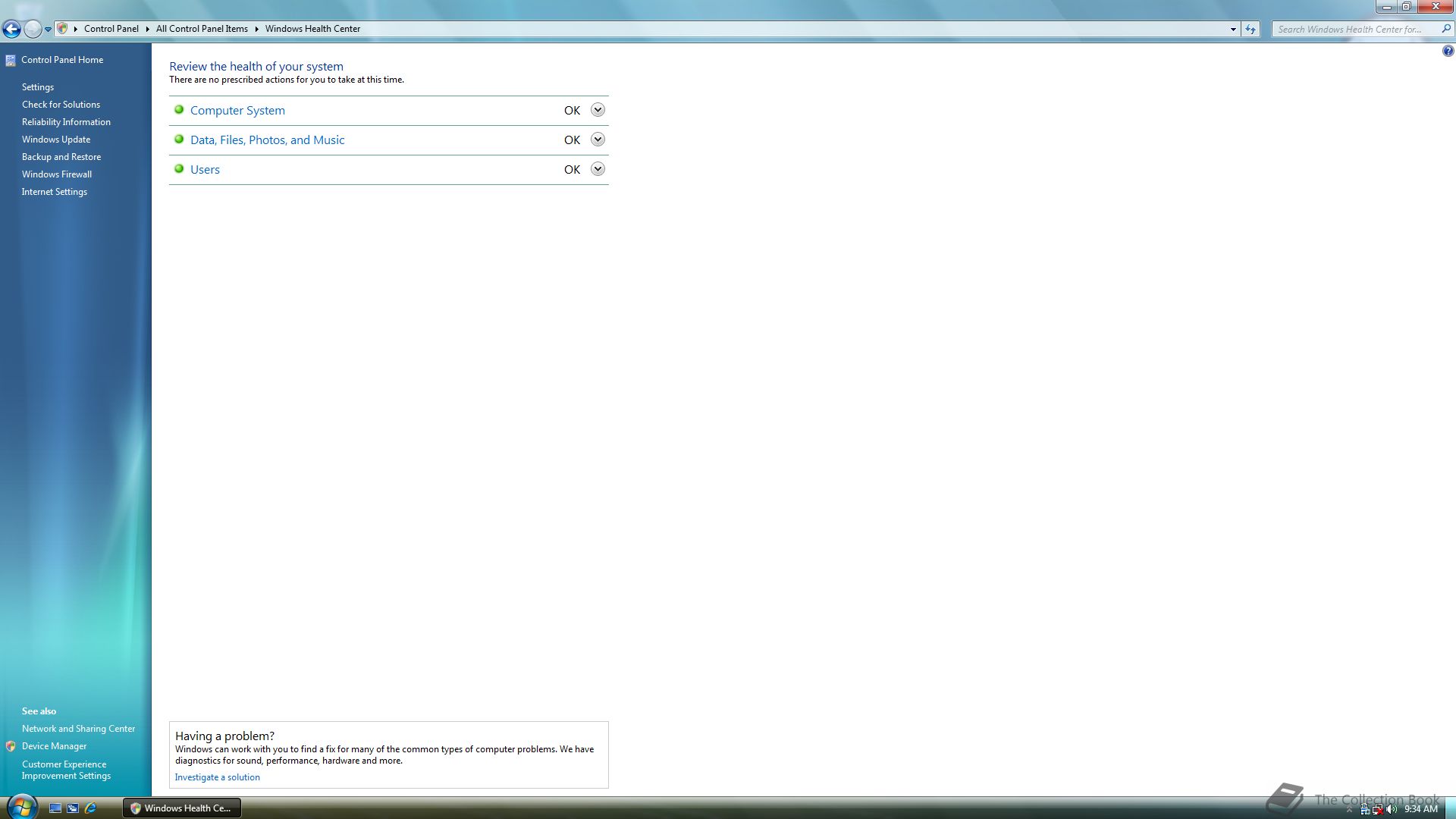Click Windows Health Center taskbar button
The image size is (1456, 819).
tap(182, 808)
